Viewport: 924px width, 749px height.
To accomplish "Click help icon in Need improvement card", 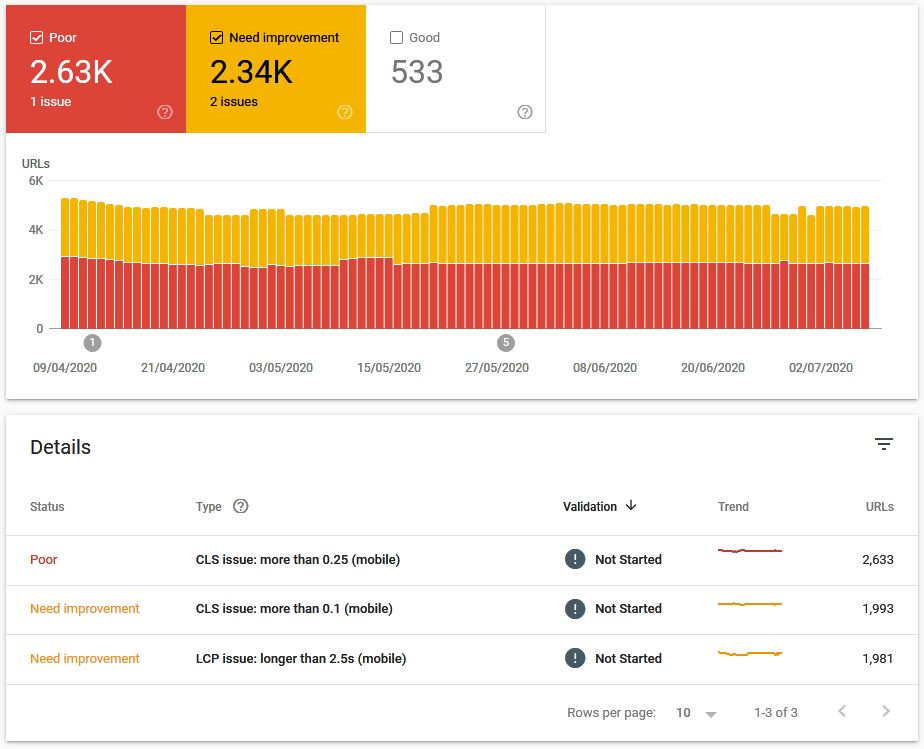I will [345, 112].
